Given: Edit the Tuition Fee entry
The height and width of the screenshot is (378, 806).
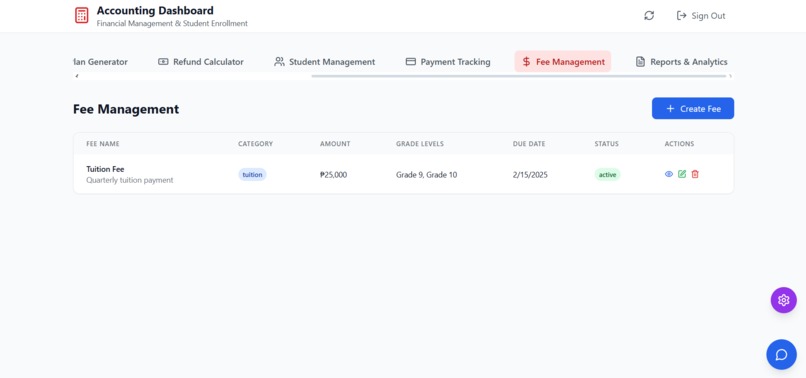Looking at the screenshot, I should [682, 174].
